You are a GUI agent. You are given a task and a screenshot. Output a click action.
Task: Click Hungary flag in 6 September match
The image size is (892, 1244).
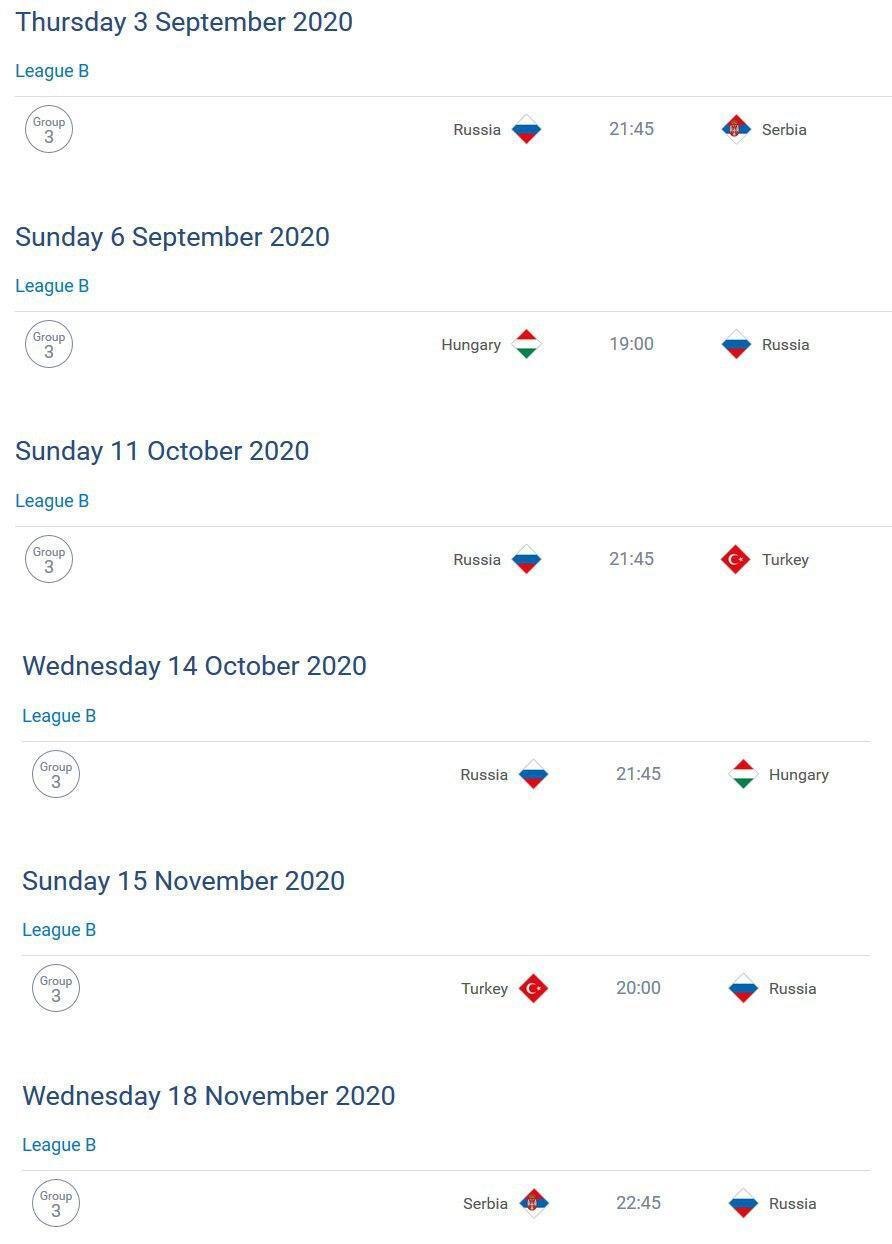(526, 344)
